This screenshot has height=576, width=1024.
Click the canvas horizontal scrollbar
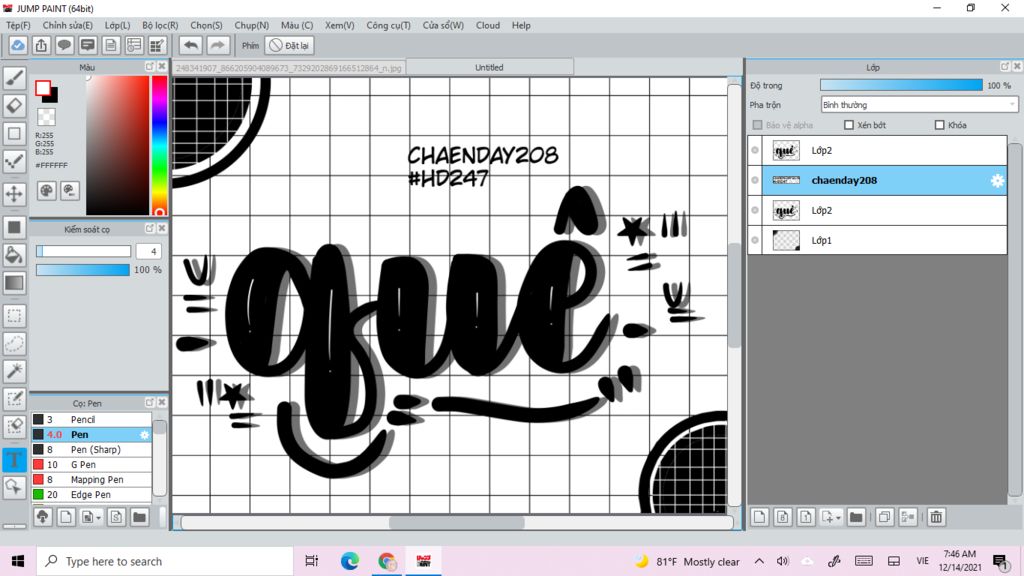[456, 522]
